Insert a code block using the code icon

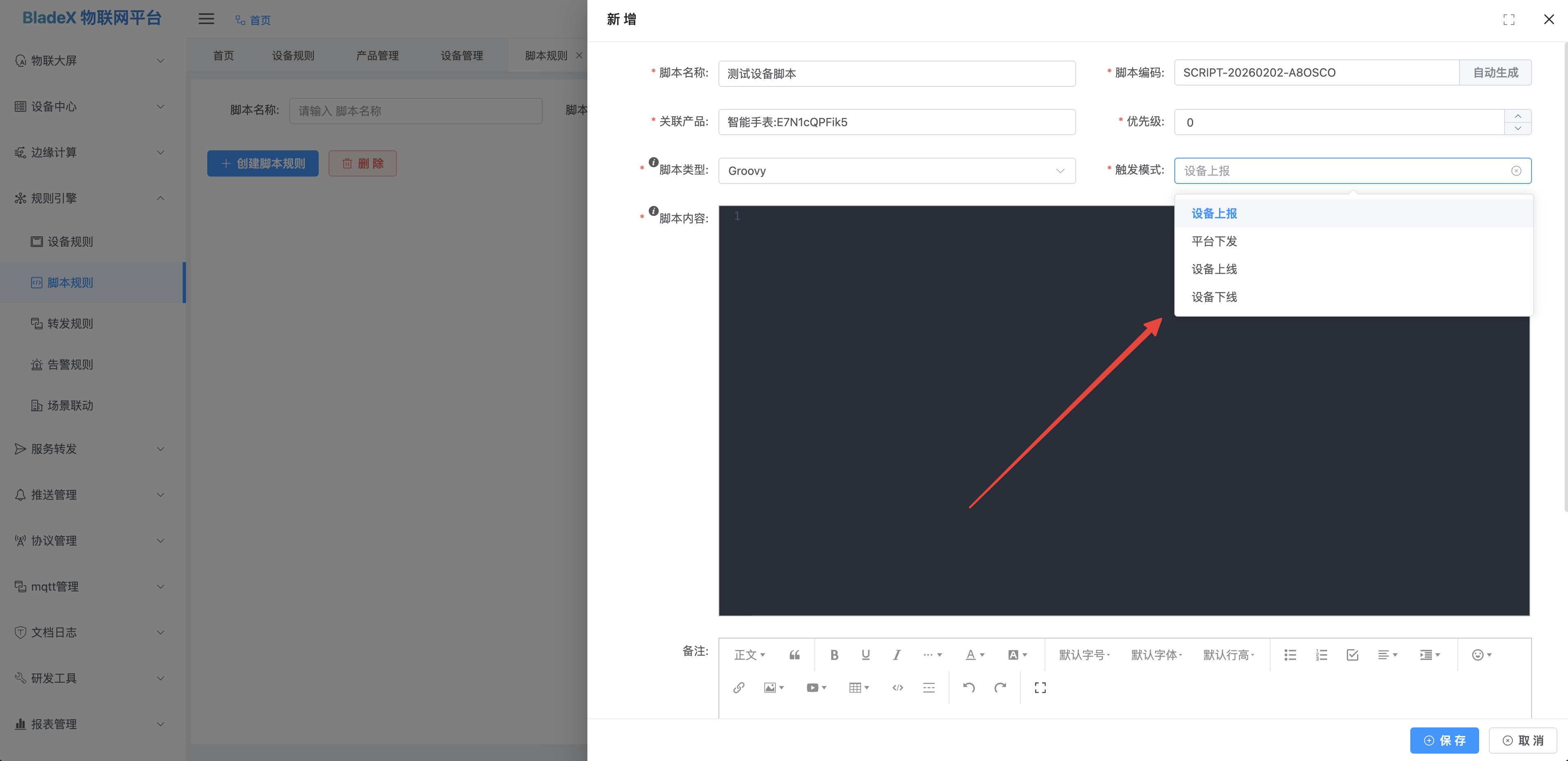pos(897,688)
